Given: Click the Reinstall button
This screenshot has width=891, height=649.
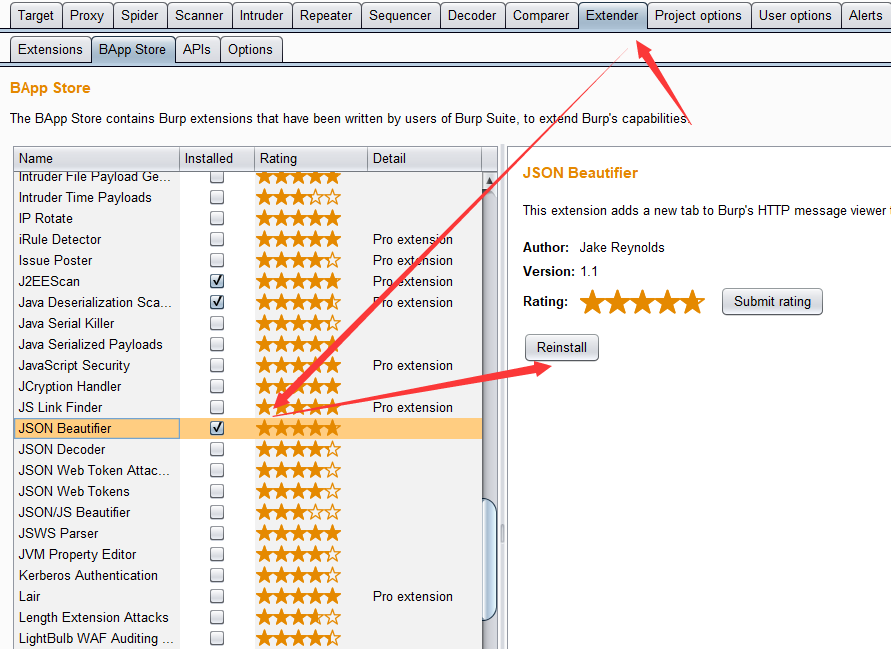Looking at the screenshot, I should pyautogui.click(x=561, y=347).
